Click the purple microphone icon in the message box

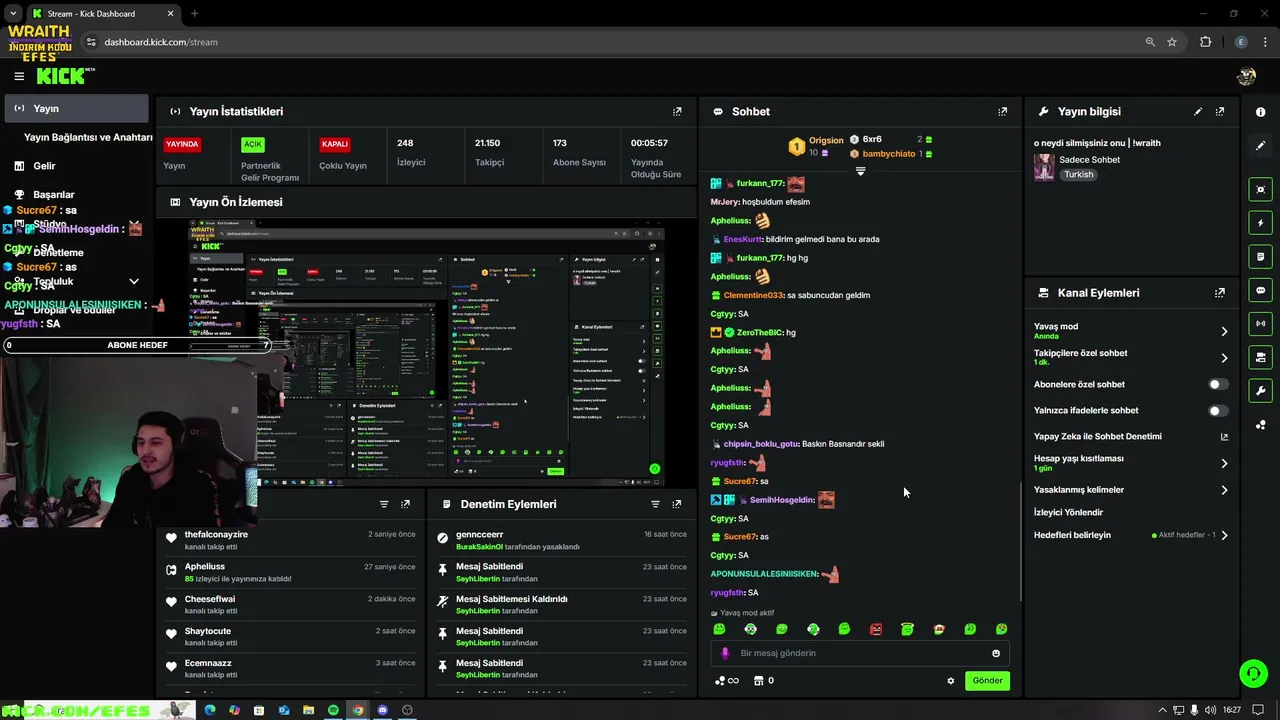725,653
